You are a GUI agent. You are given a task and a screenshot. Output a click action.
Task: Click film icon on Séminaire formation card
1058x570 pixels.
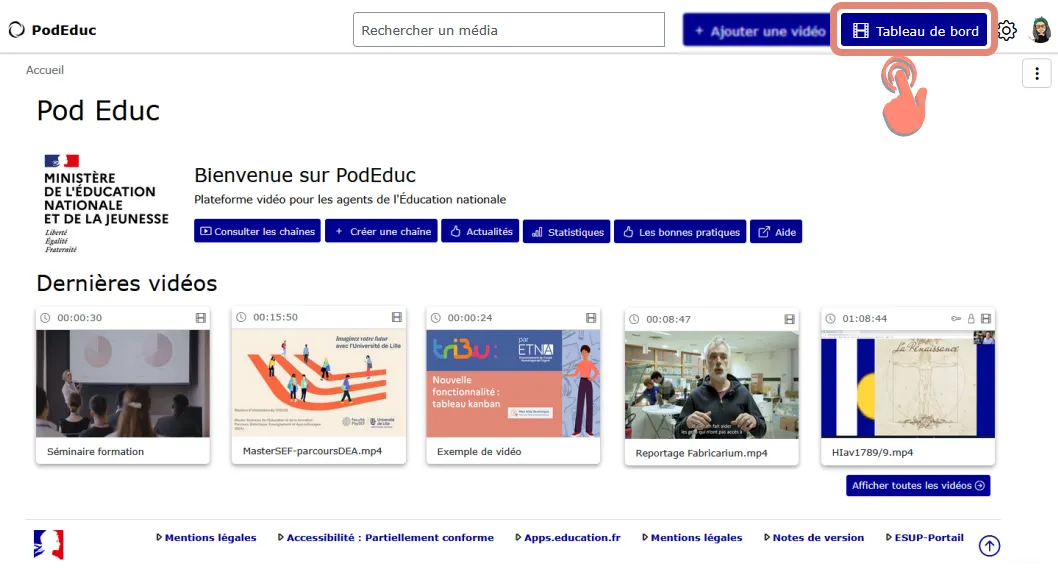click(200, 318)
